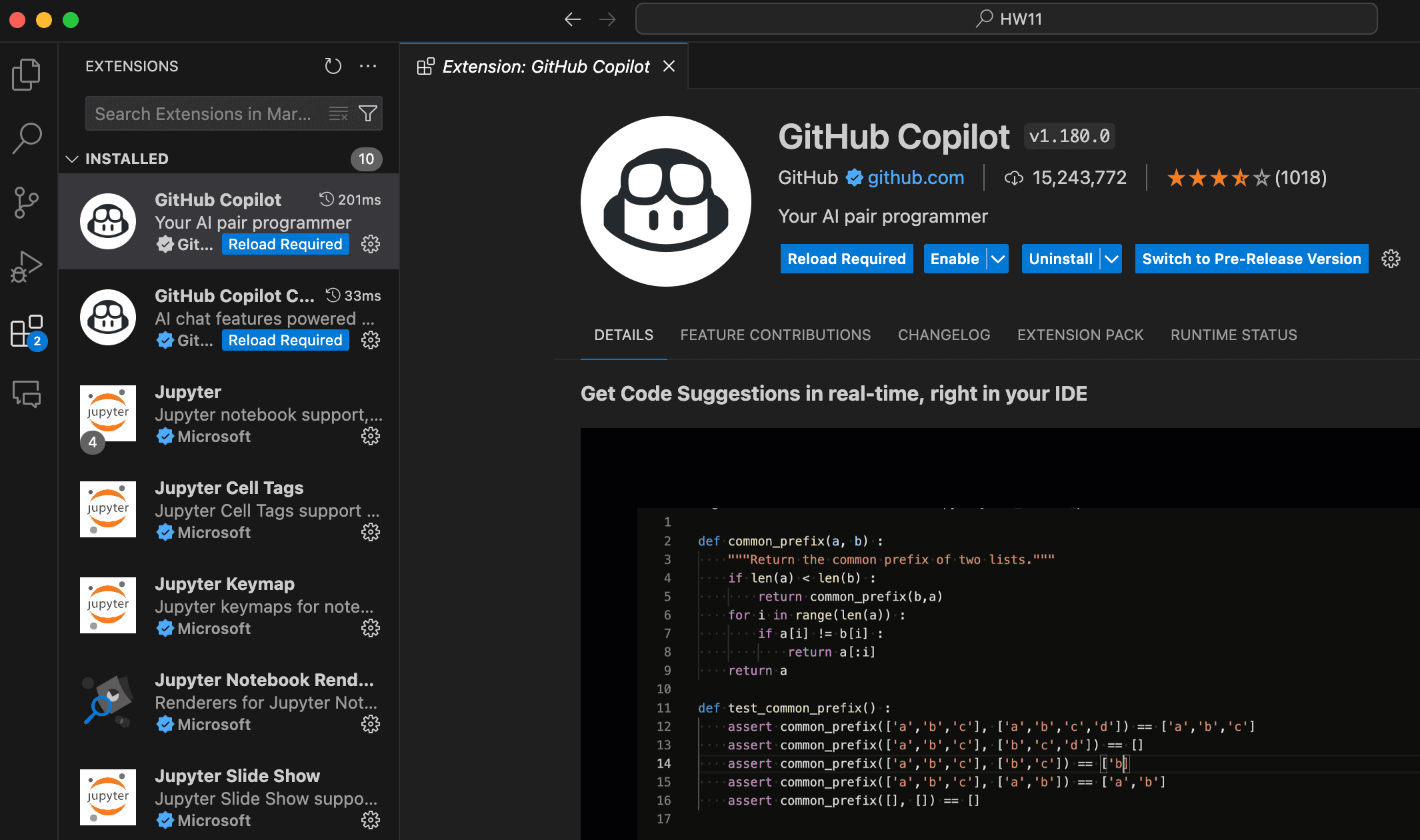
Task: Click the 201ms activation time
Action: click(x=351, y=199)
